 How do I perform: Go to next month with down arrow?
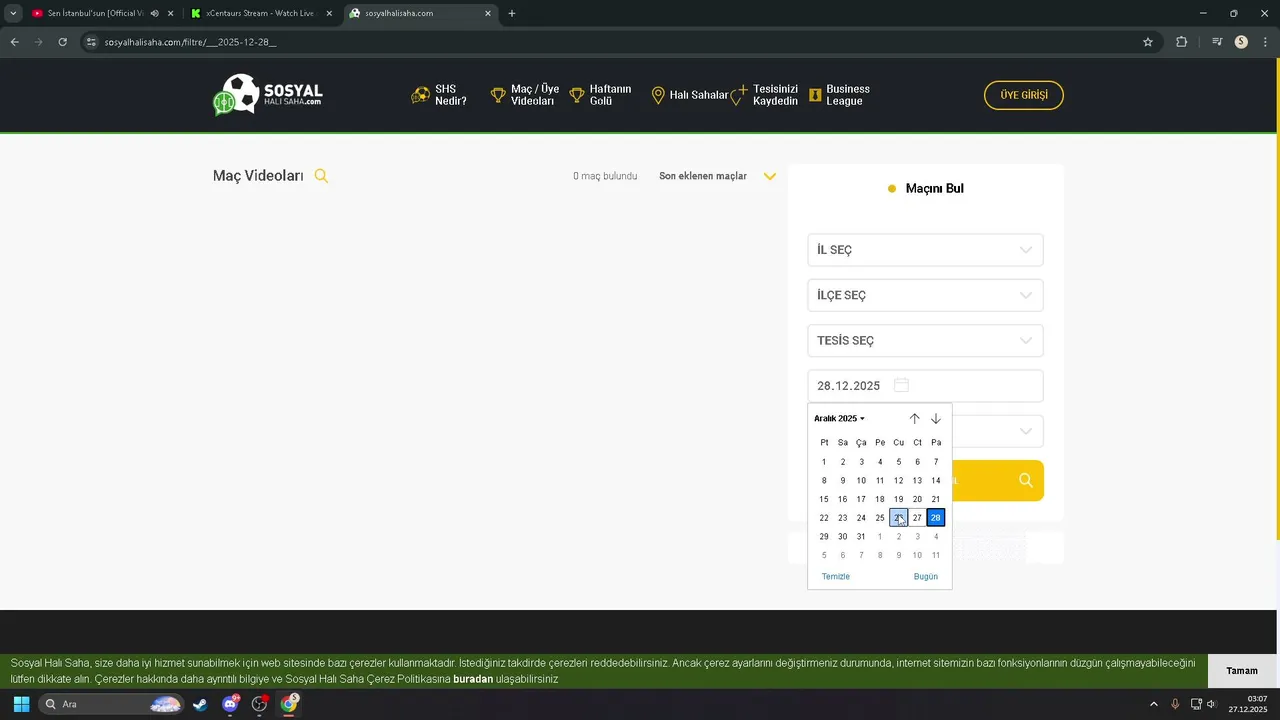click(x=936, y=419)
